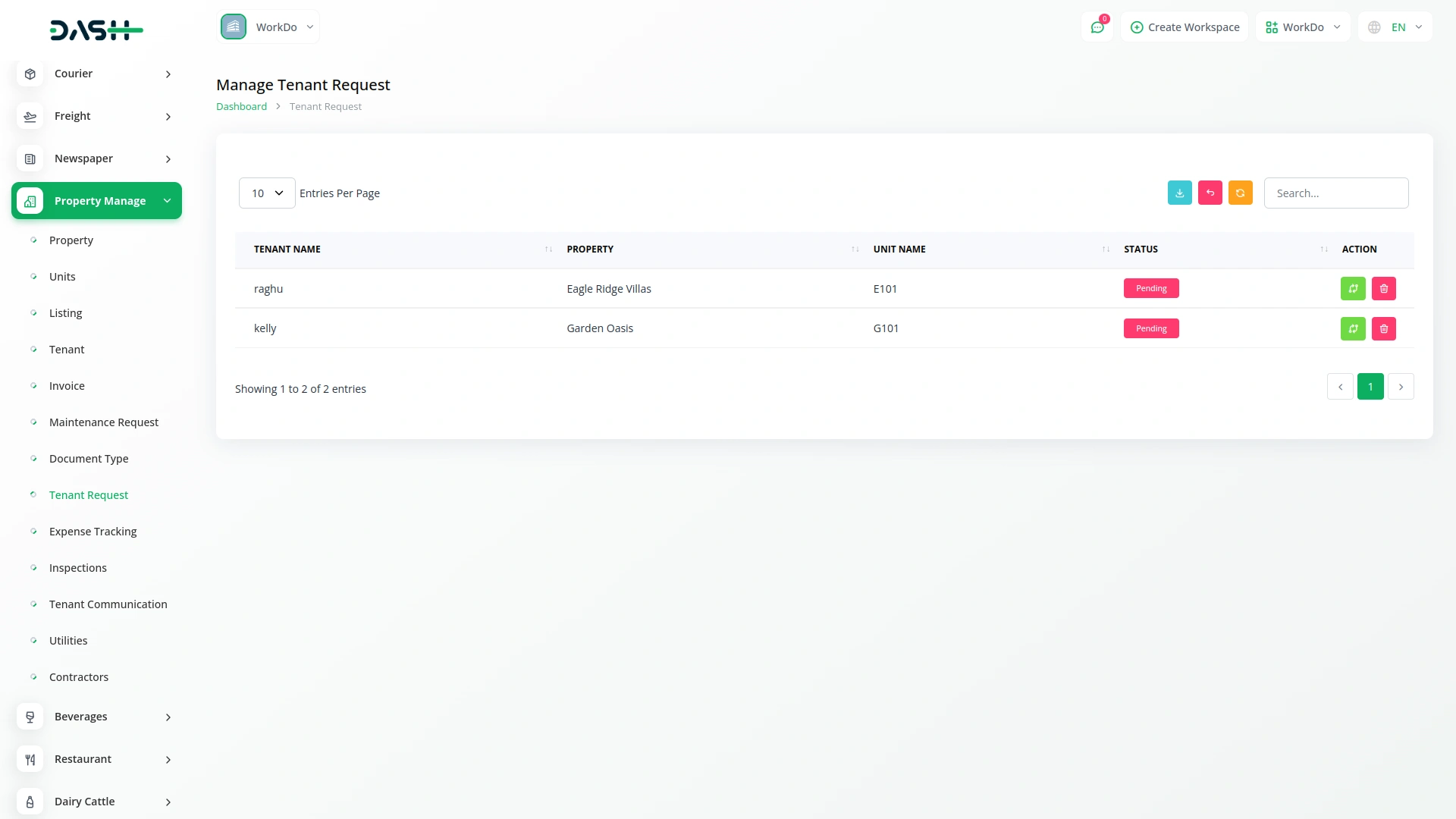The width and height of the screenshot is (1456, 819).
Task: Delete raghu's tenant request
Action: (x=1383, y=289)
